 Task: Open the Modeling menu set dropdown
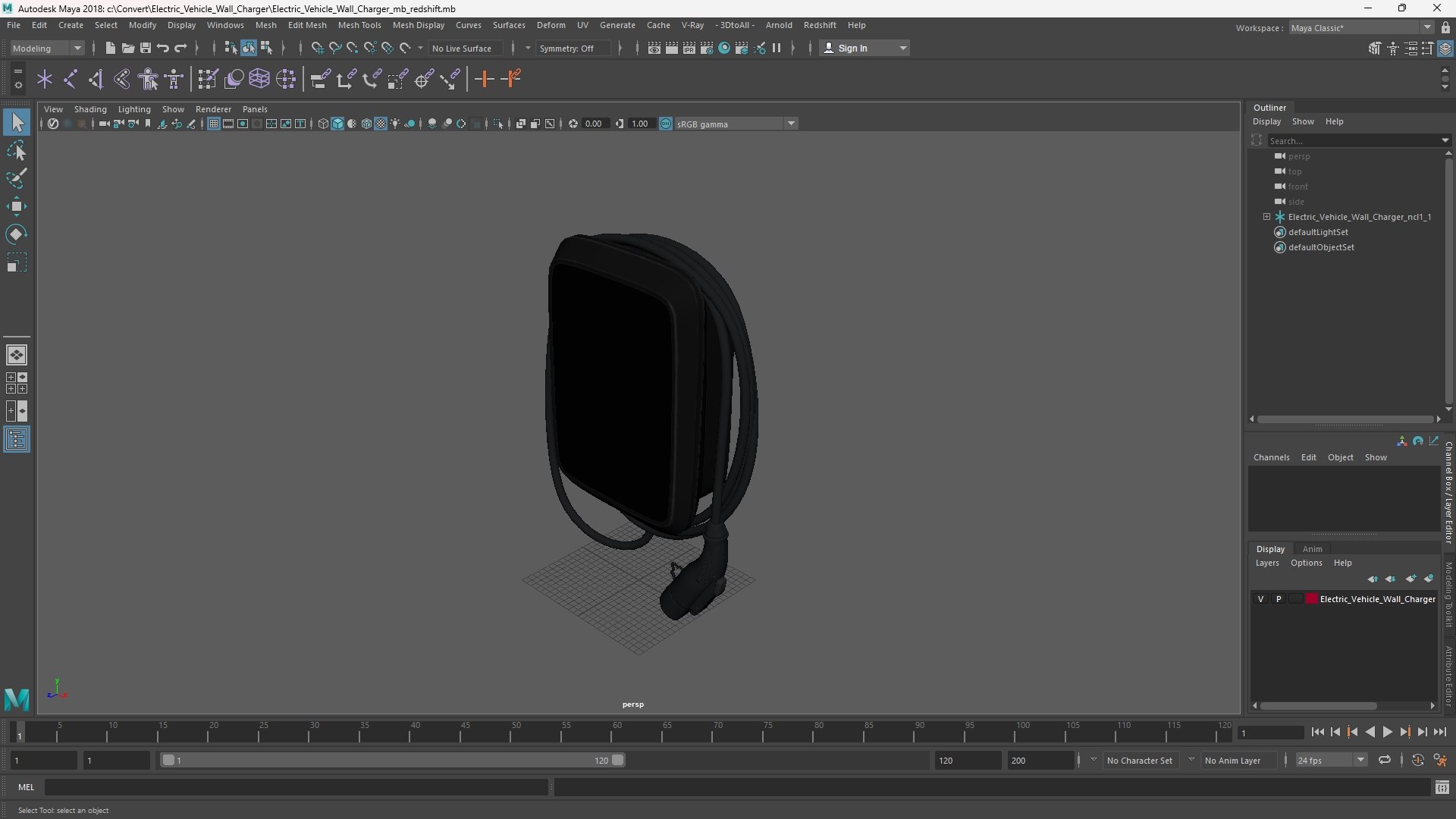(x=47, y=48)
